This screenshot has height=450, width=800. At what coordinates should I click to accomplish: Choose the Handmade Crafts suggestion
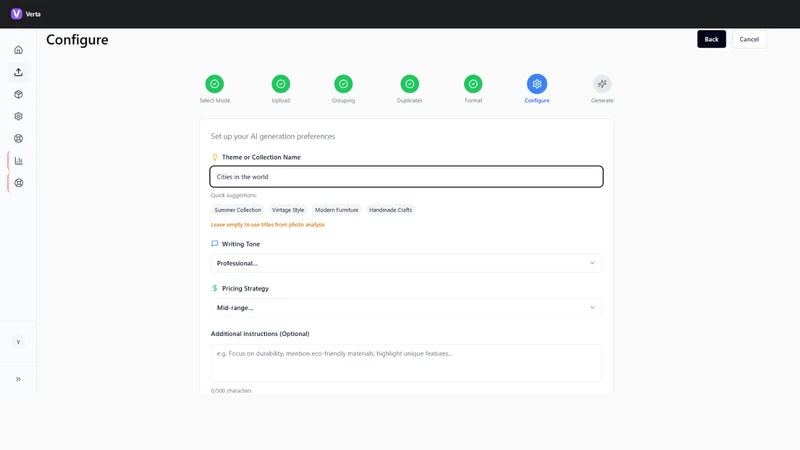coord(390,210)
